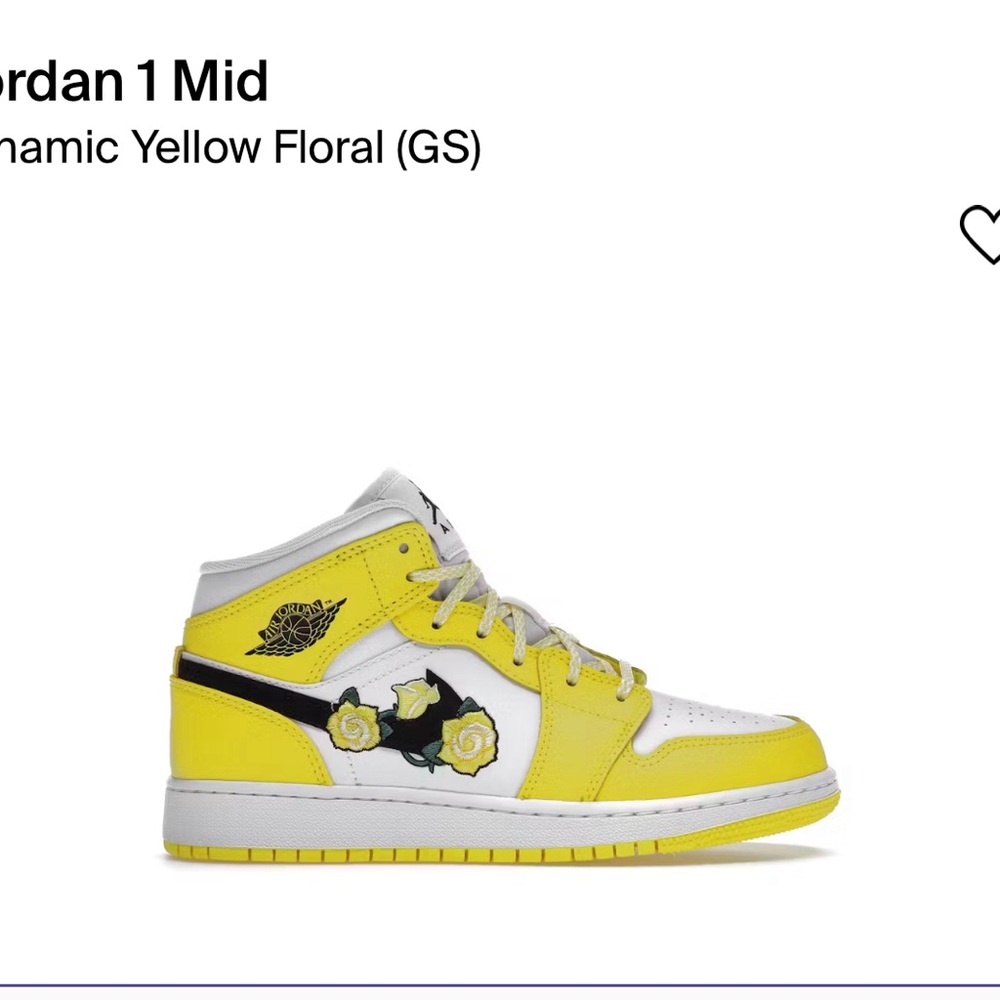
Task: Select the Dynamic Yellow Floral (GS) subtitle
Action: (x=240, y=145)
